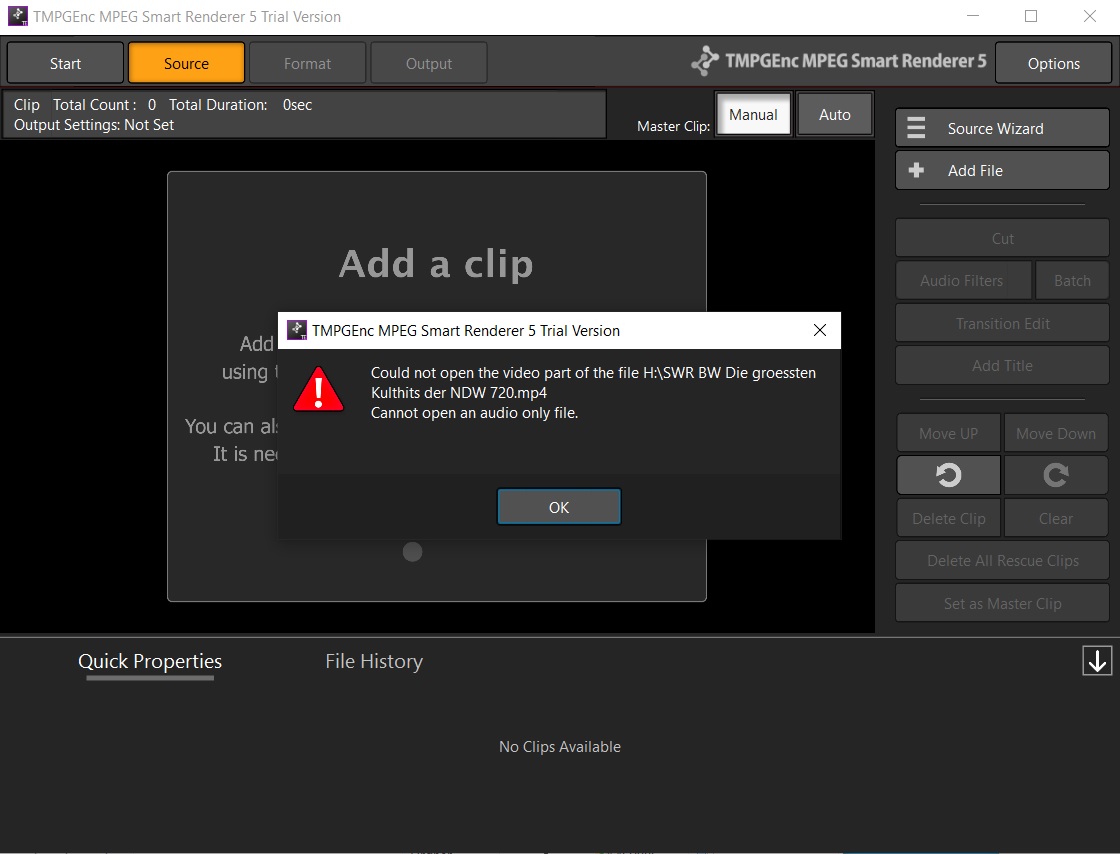Viewport: 1120px width, 854px height.
Task: Click the Batch button
Action: (x=1072, y=281)
